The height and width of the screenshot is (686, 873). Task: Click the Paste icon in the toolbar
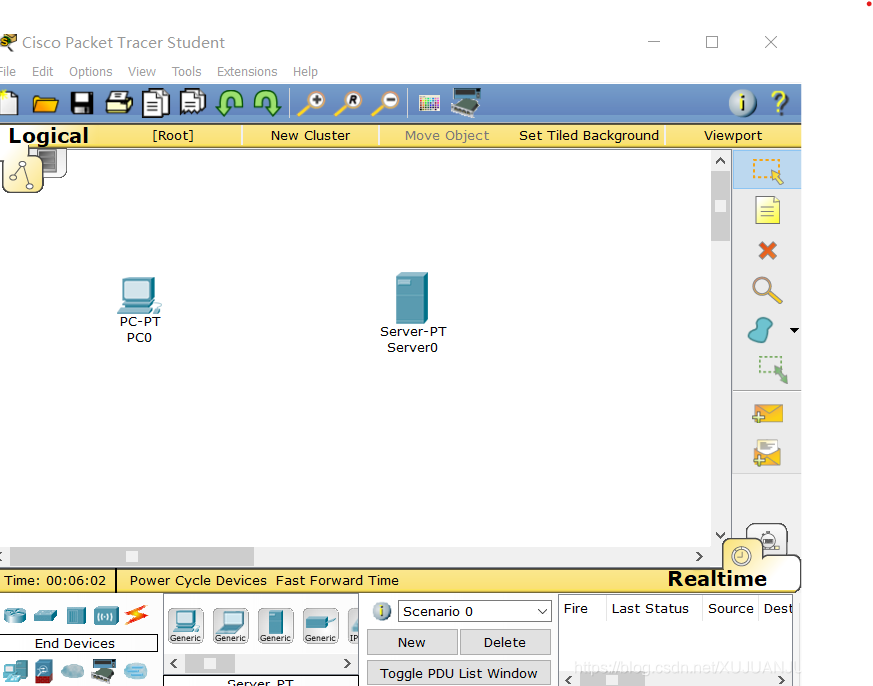(193, 102)
